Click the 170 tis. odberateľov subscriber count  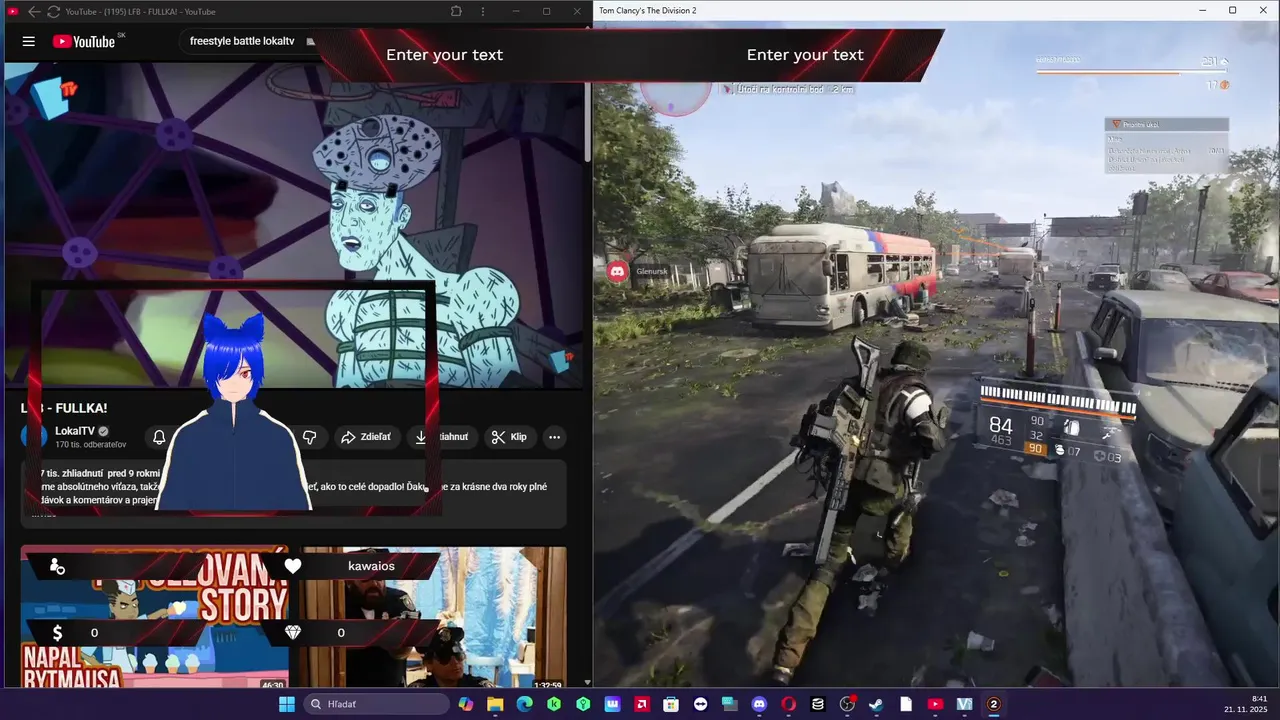click(91, 444)
